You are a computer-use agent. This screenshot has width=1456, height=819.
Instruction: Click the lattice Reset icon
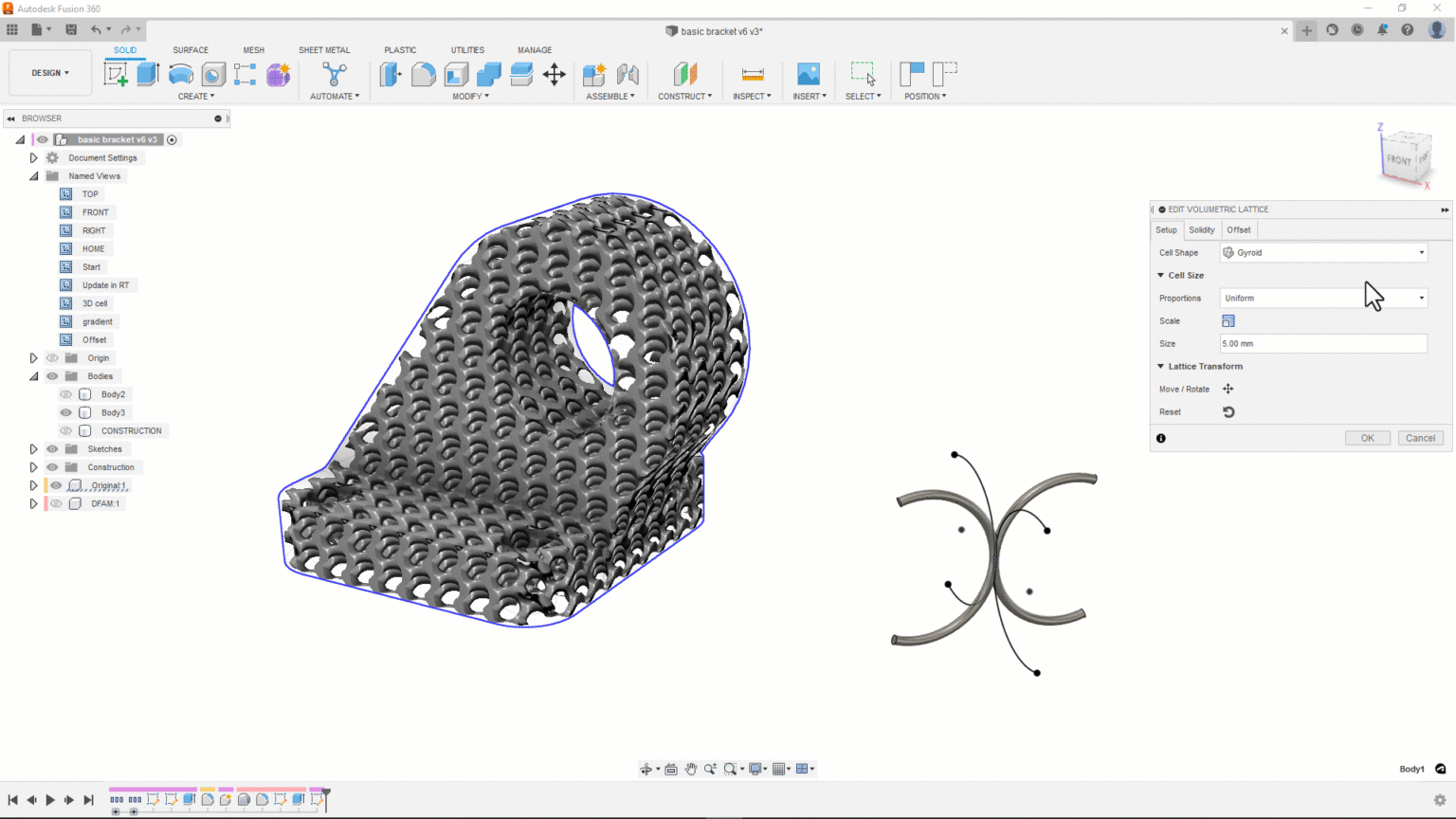tap(1228, 412)
